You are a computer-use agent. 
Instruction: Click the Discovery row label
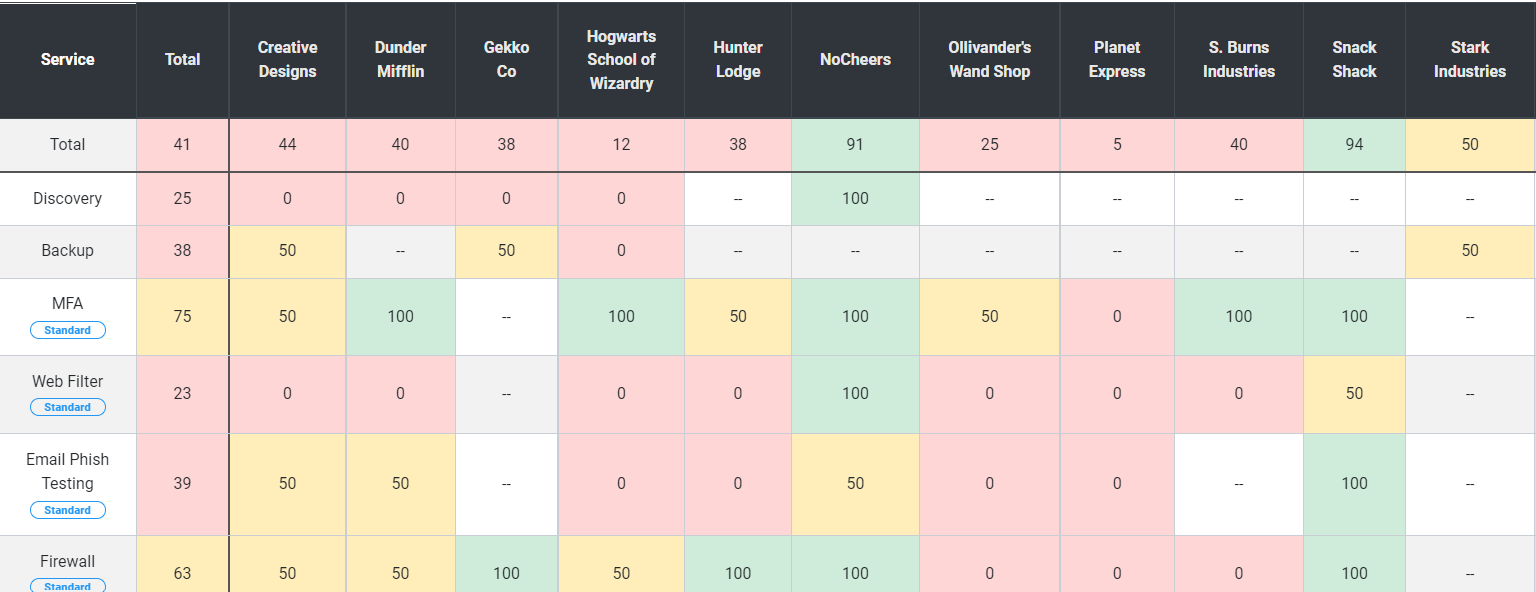pyautogui.click(x=68, y=198)
